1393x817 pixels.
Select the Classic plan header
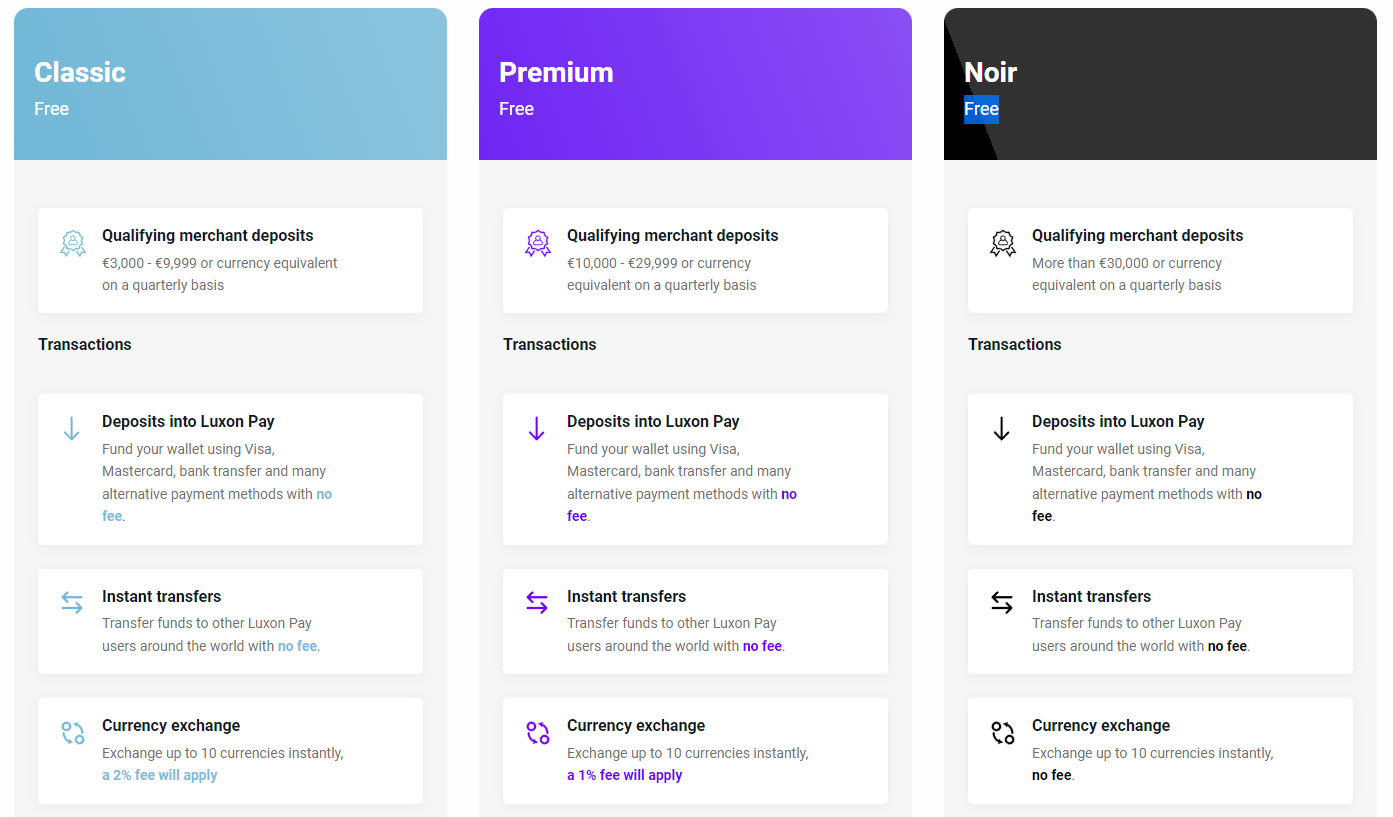click(230, 84)
